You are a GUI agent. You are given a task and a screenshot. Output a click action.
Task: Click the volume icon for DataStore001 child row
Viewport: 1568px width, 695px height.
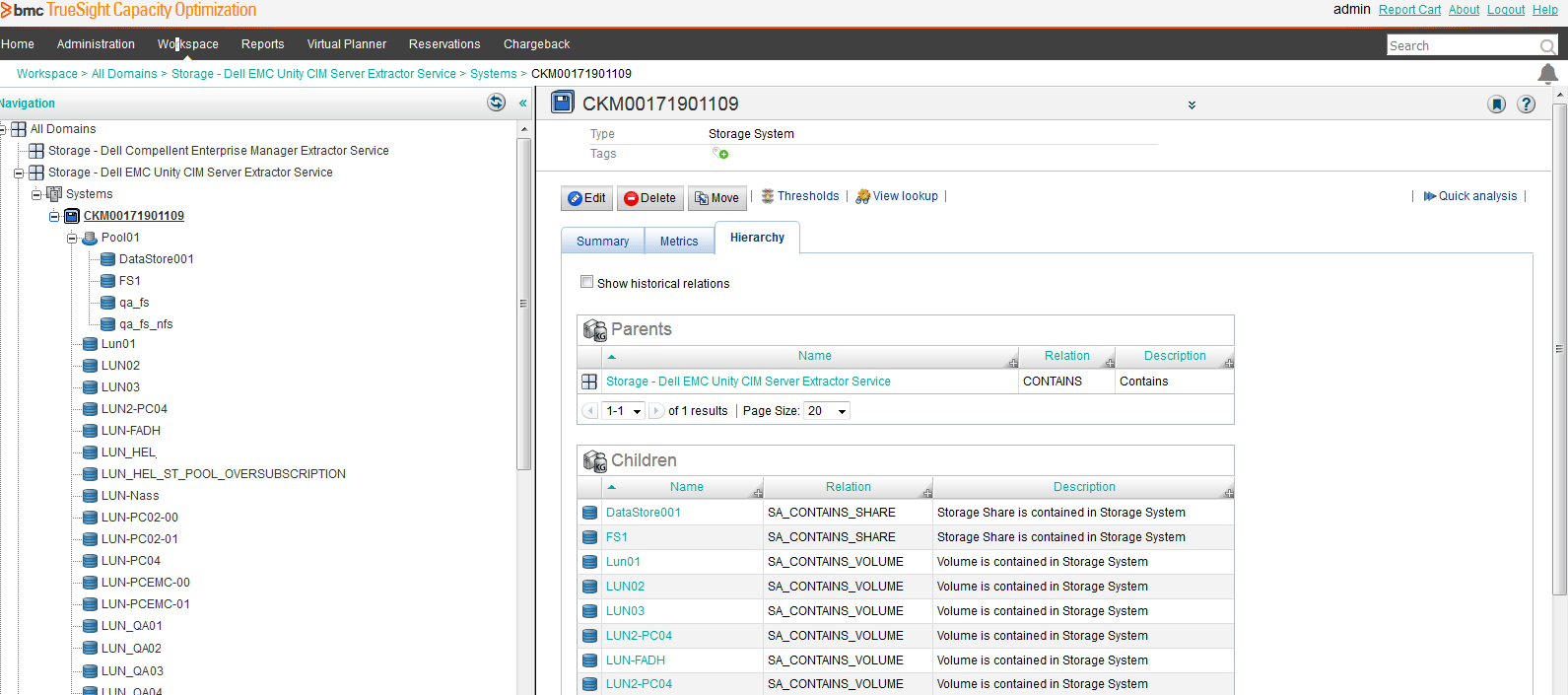589,513
